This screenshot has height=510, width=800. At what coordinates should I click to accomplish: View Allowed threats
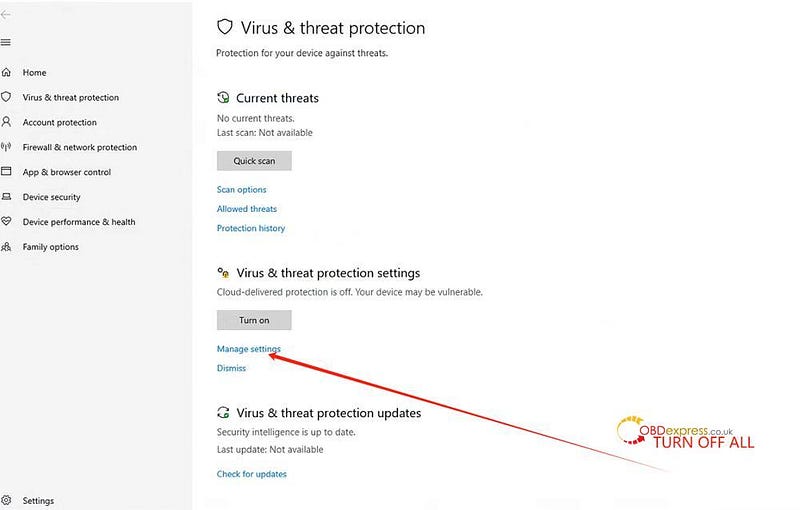point(247,209)
